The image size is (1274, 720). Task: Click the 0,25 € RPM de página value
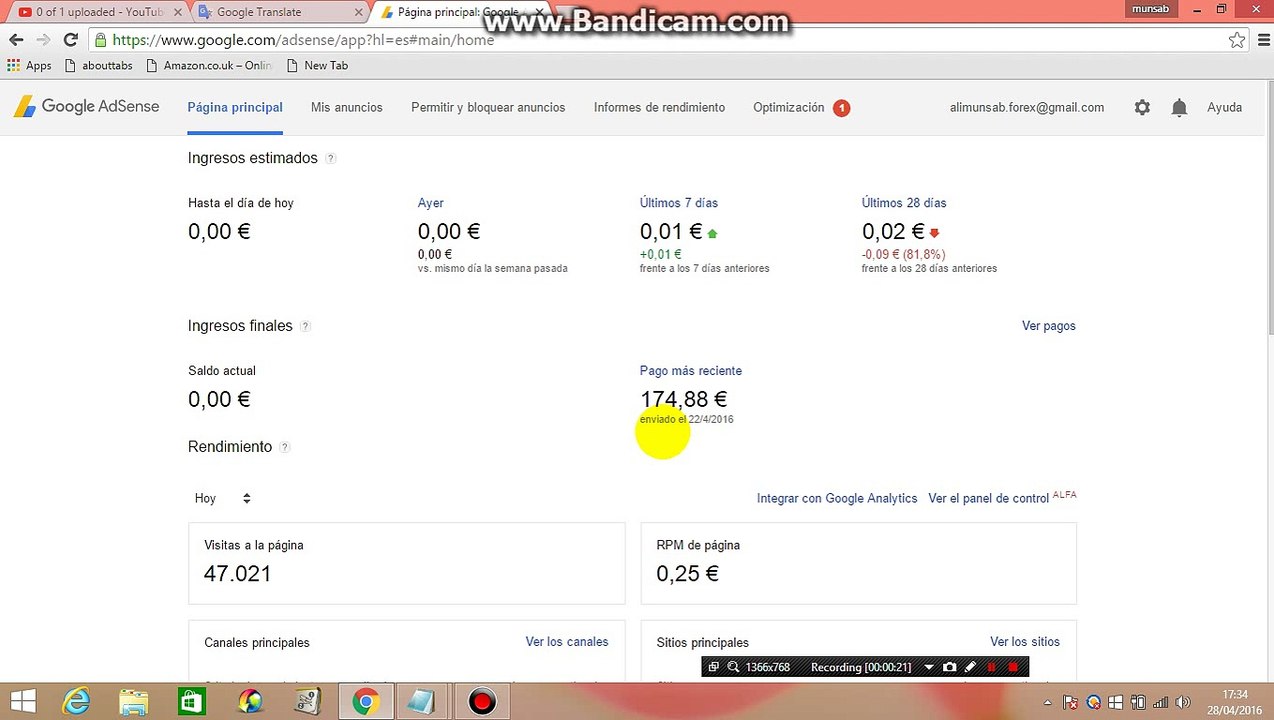(x=687, y=574)
